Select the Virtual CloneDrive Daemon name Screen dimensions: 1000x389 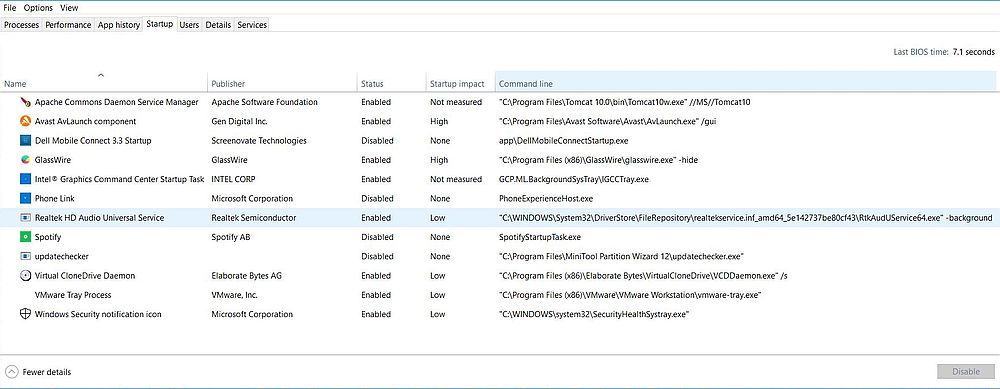coord(85,275)
